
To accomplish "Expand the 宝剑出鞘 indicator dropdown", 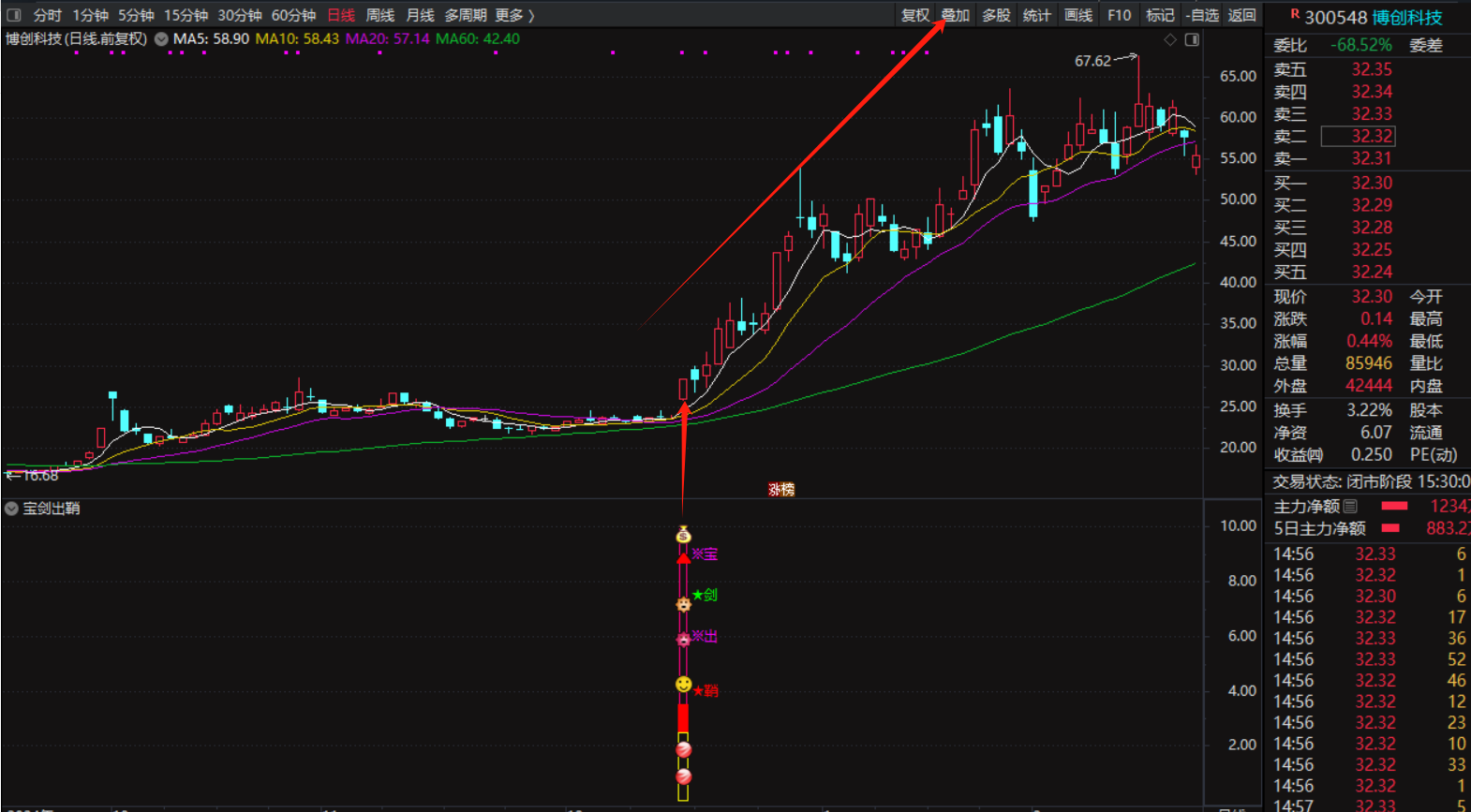I will (x=11, y=509).
